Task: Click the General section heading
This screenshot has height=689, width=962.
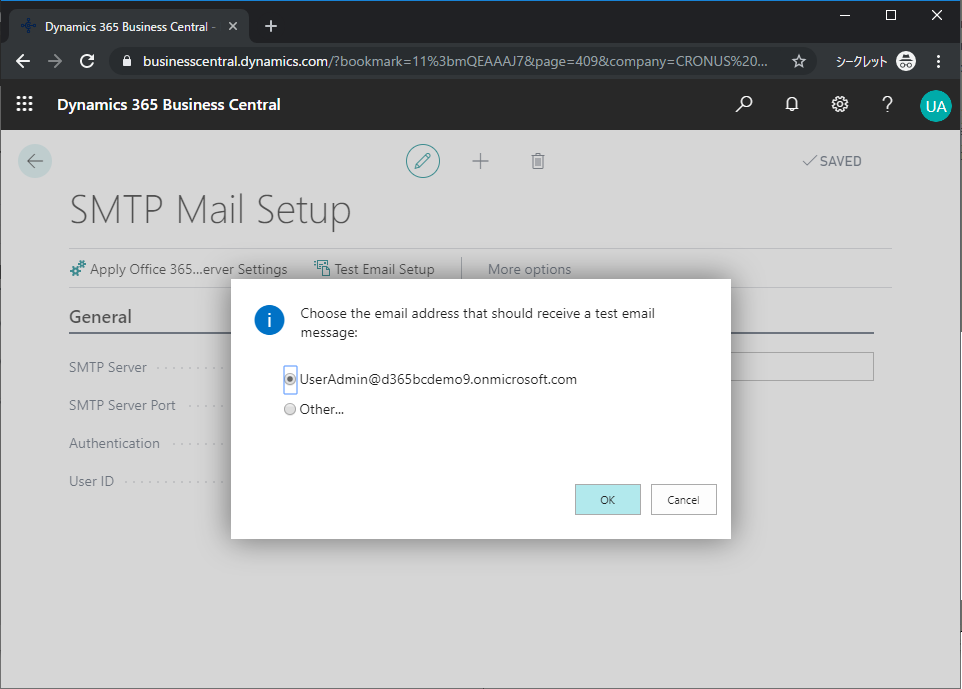Action: click(x=100, y=317)
